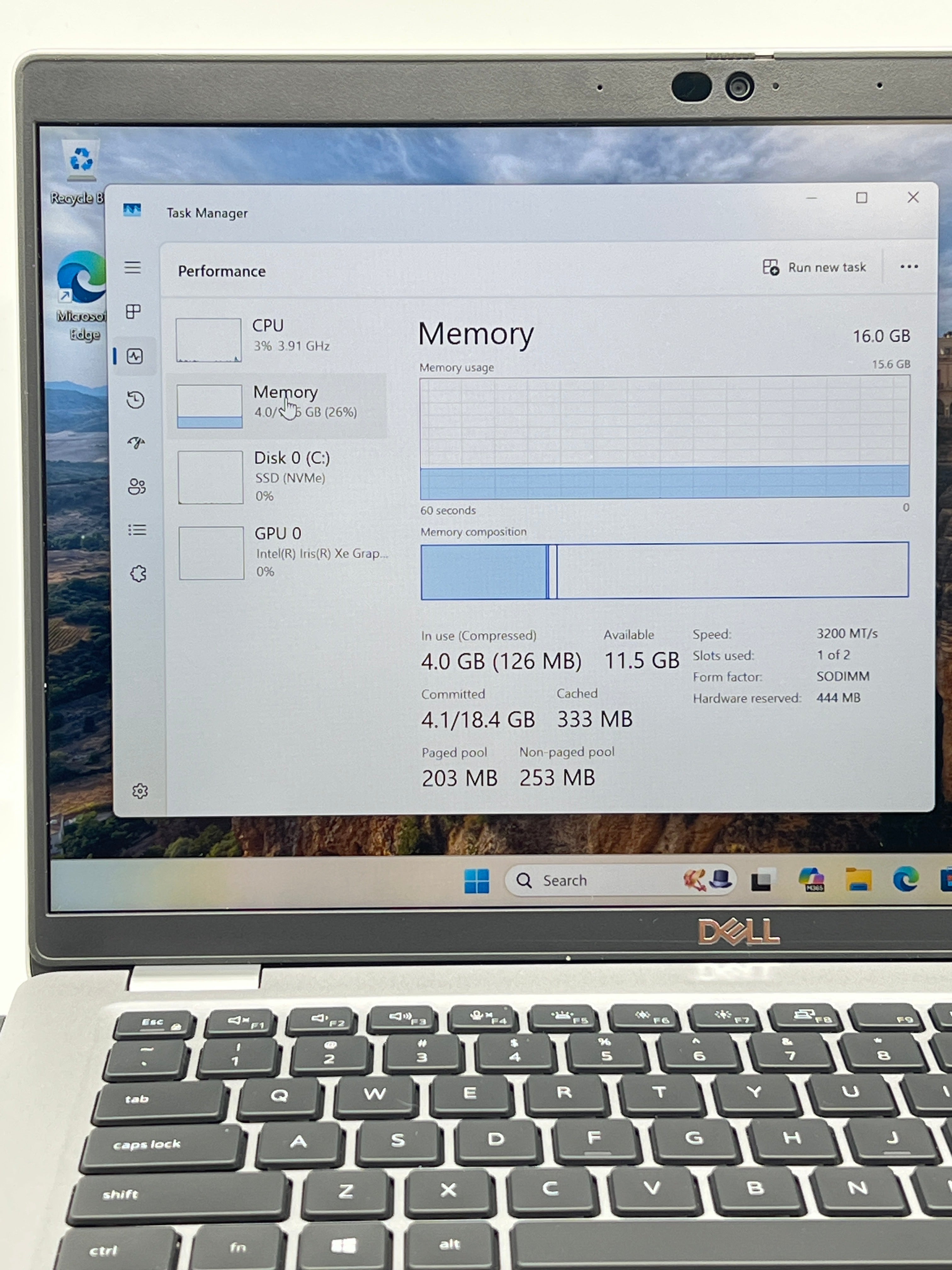Click the '16.0 GB' total memory label
The width and height of the screenshot is (952, 1270).
pos(881,336)
